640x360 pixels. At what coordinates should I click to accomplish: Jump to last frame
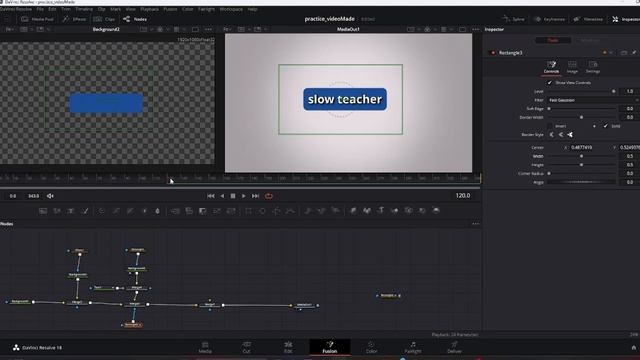(256, 196)
